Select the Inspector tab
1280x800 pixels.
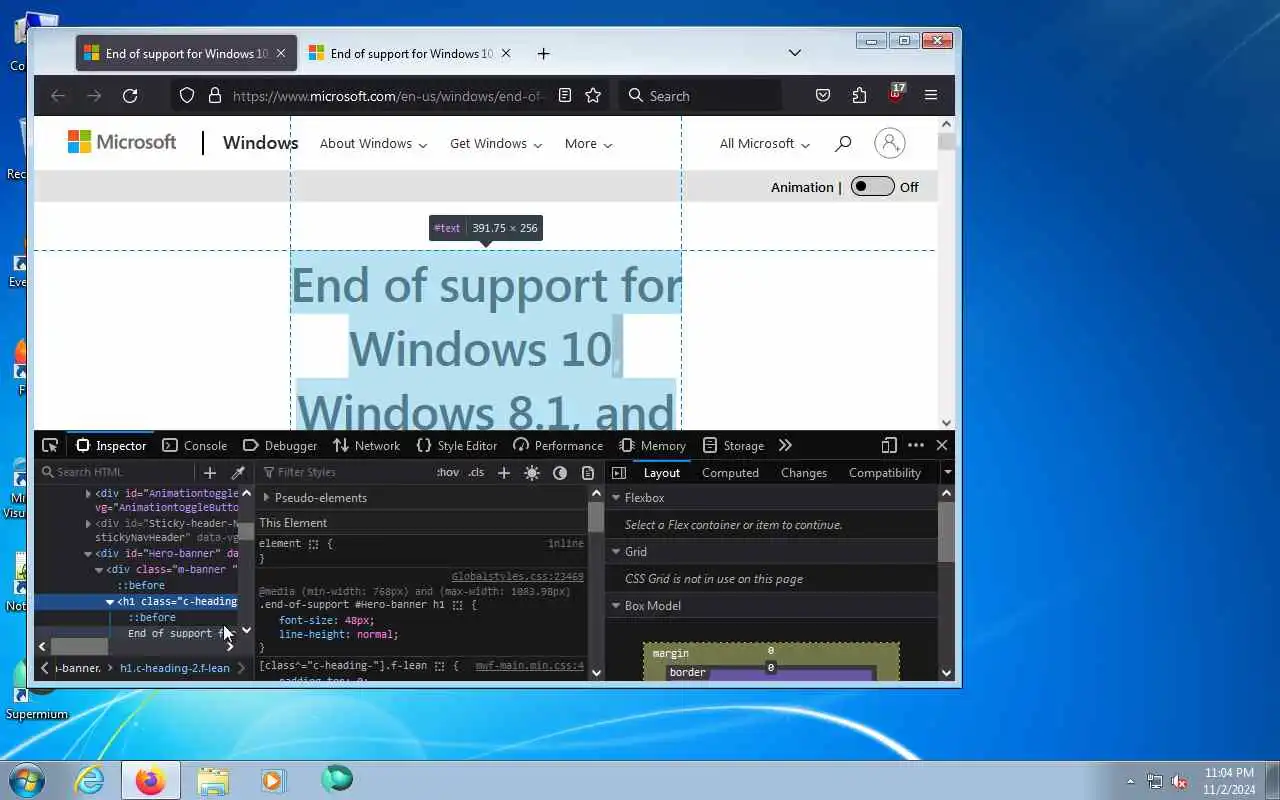[x=112, y=446]
